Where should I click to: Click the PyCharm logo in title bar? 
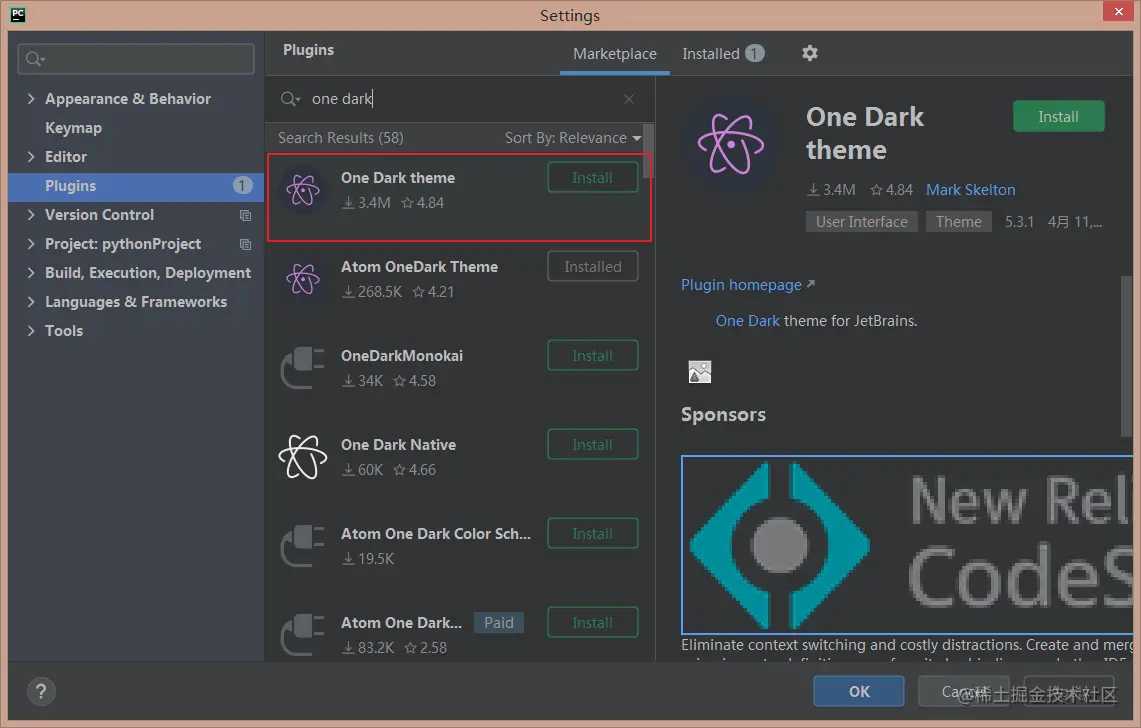pyautogui.click(x=18, y=14)
